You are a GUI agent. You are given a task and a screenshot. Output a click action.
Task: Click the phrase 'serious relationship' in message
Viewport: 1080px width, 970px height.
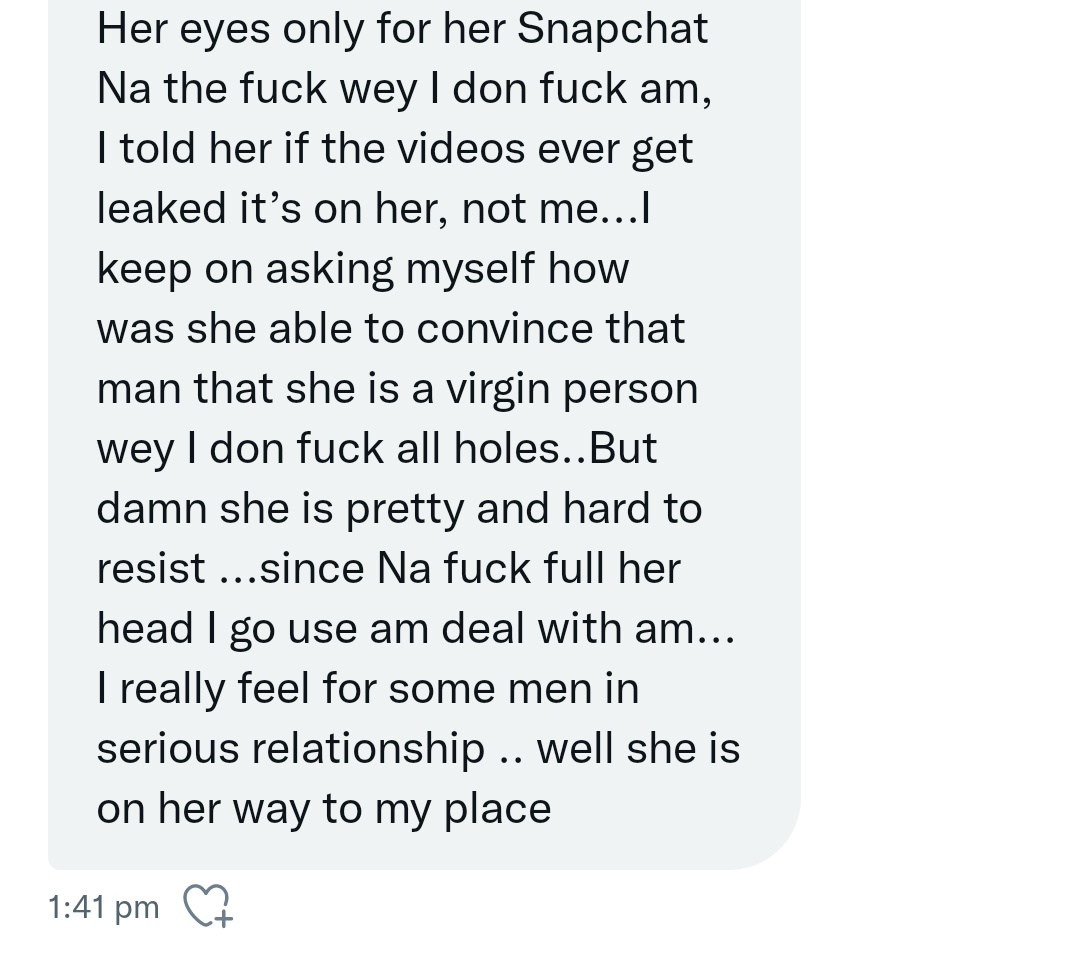point(291,749)
